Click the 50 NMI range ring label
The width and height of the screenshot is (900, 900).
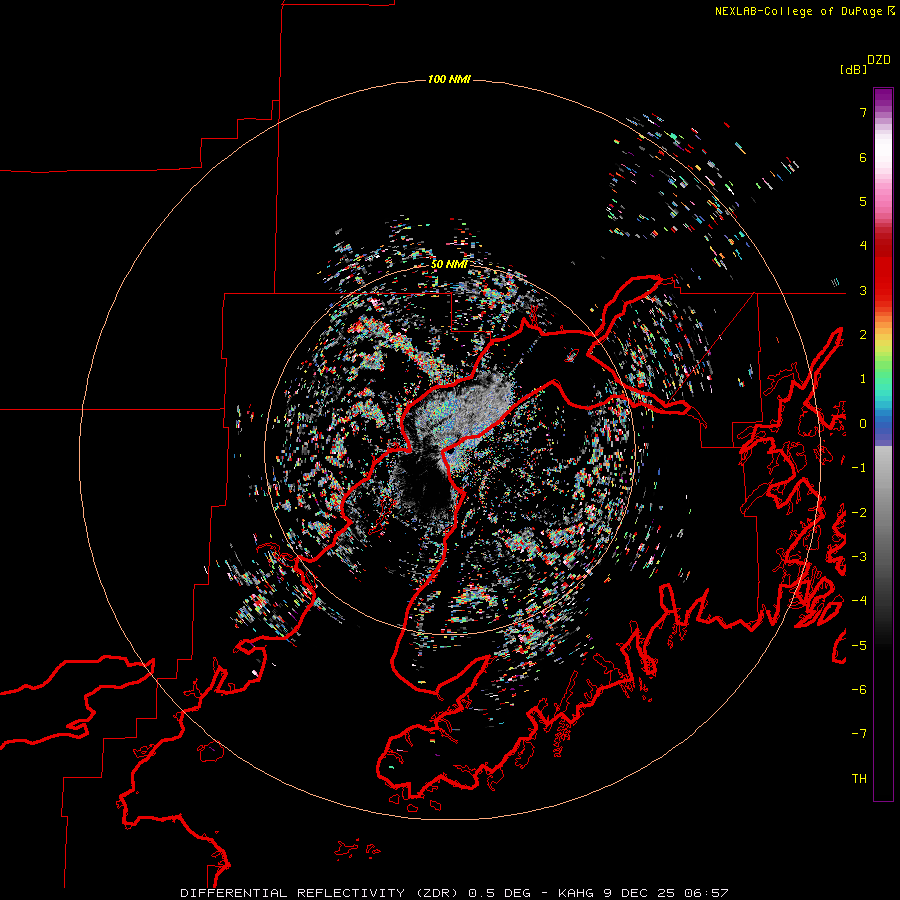pyautogui.click(x=449, y=264)
